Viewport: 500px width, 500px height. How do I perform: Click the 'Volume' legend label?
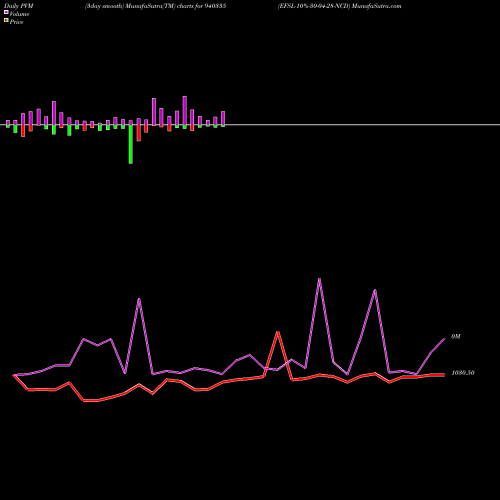[19, 14]
